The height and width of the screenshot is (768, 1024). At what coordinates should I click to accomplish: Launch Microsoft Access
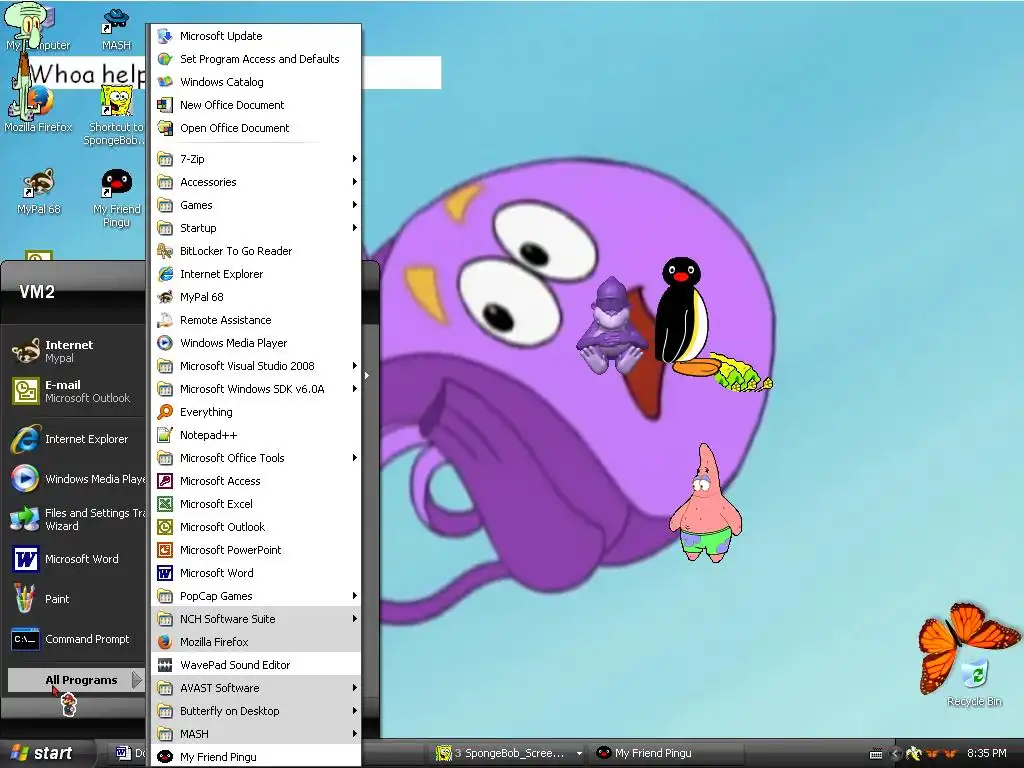click(256, 481)
